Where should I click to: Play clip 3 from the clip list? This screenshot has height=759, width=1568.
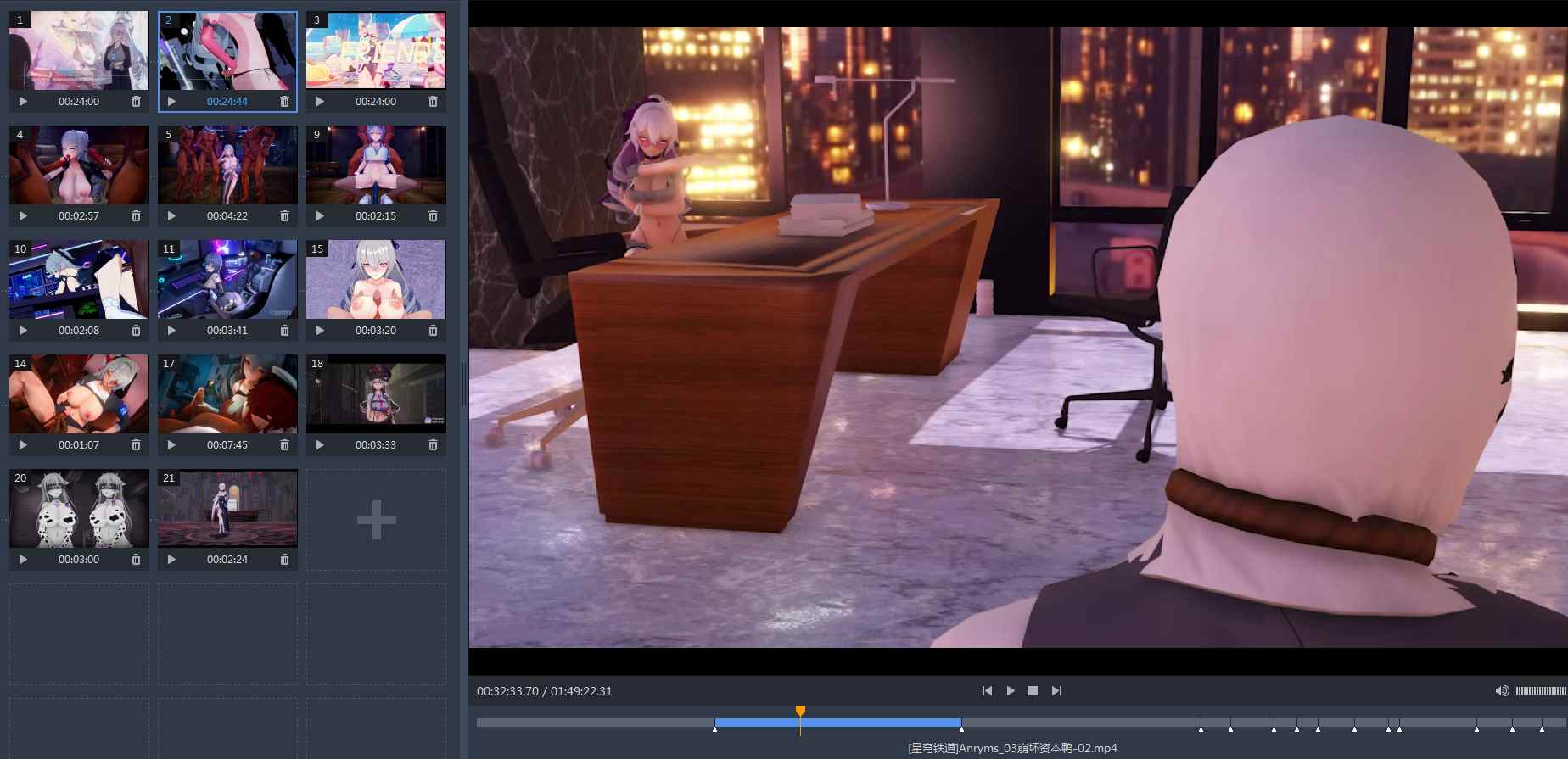[x=320, y=102]
